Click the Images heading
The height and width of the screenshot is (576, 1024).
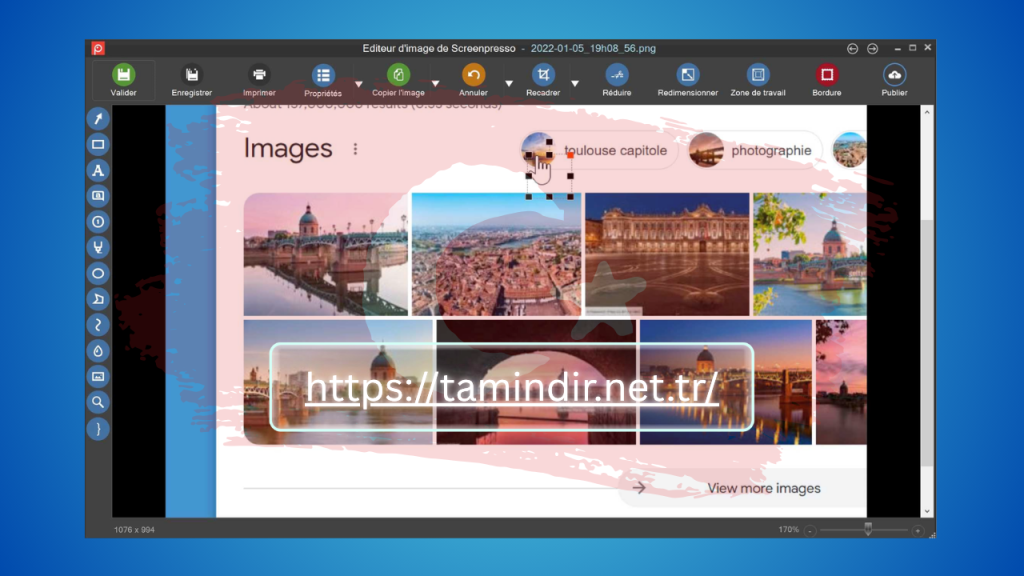(x=288, y=148)
